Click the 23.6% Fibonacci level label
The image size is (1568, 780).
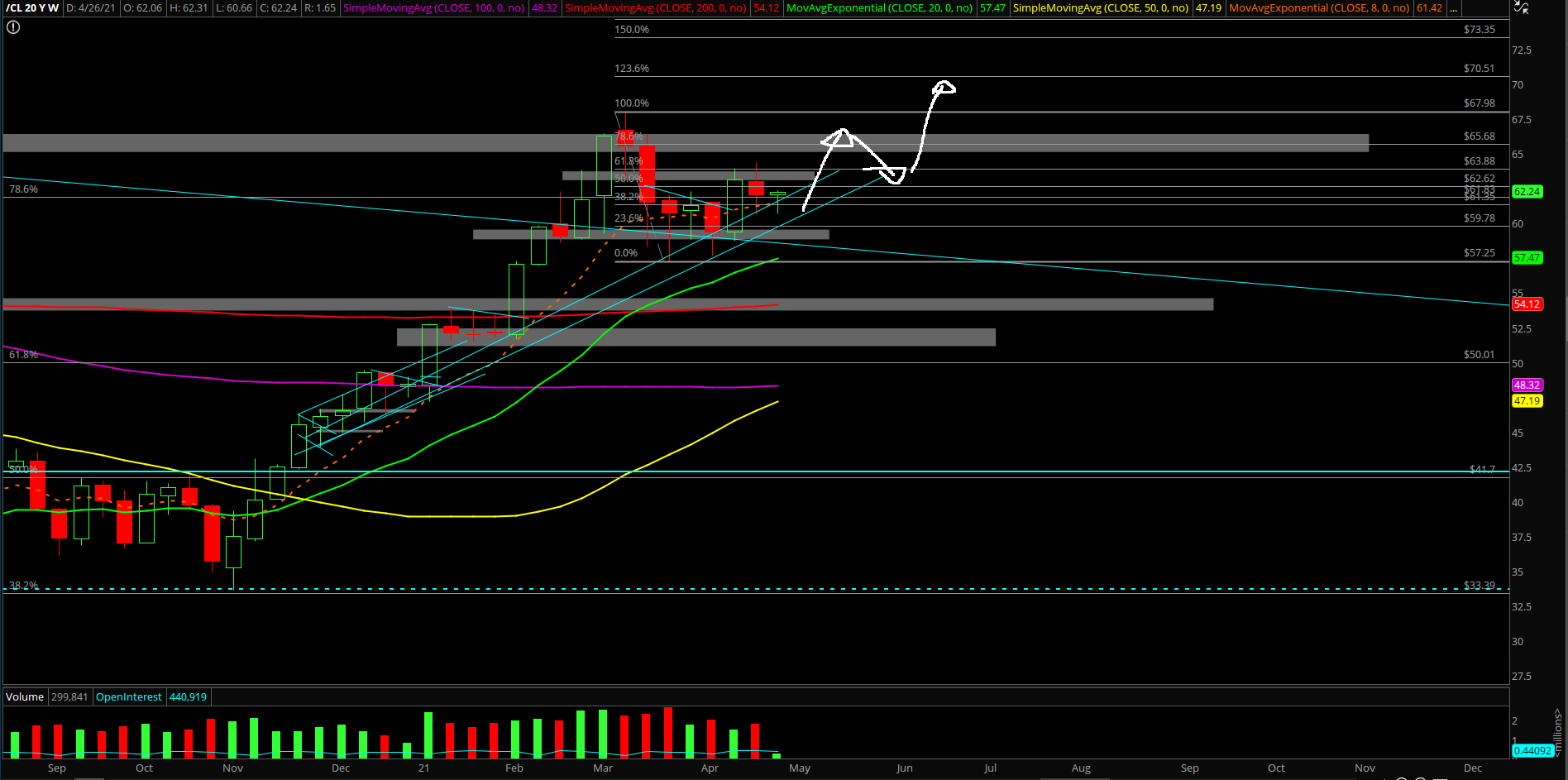coord(629,218)
